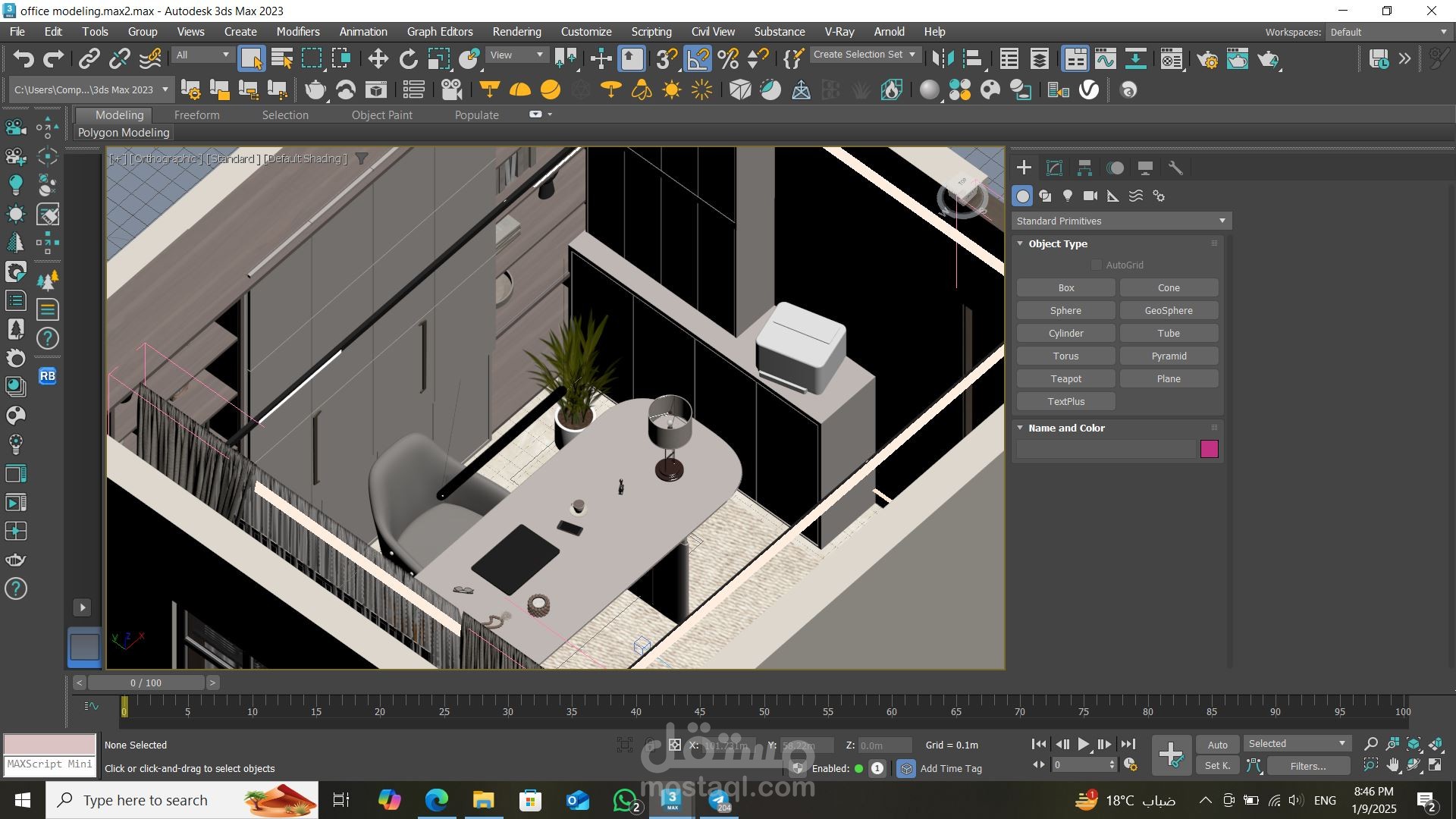Click the Undo arrow icon

click(x=24, y=58)
